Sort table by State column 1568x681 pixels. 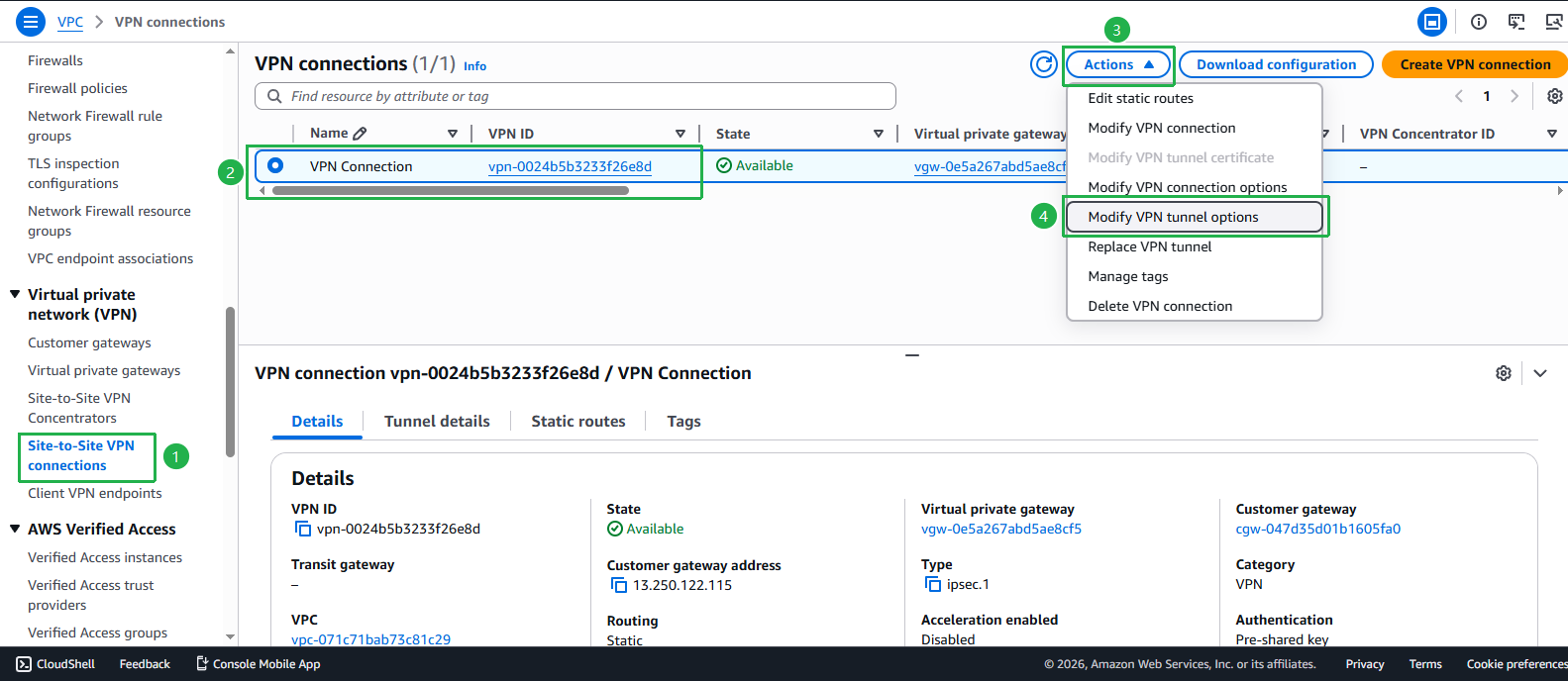879,134
